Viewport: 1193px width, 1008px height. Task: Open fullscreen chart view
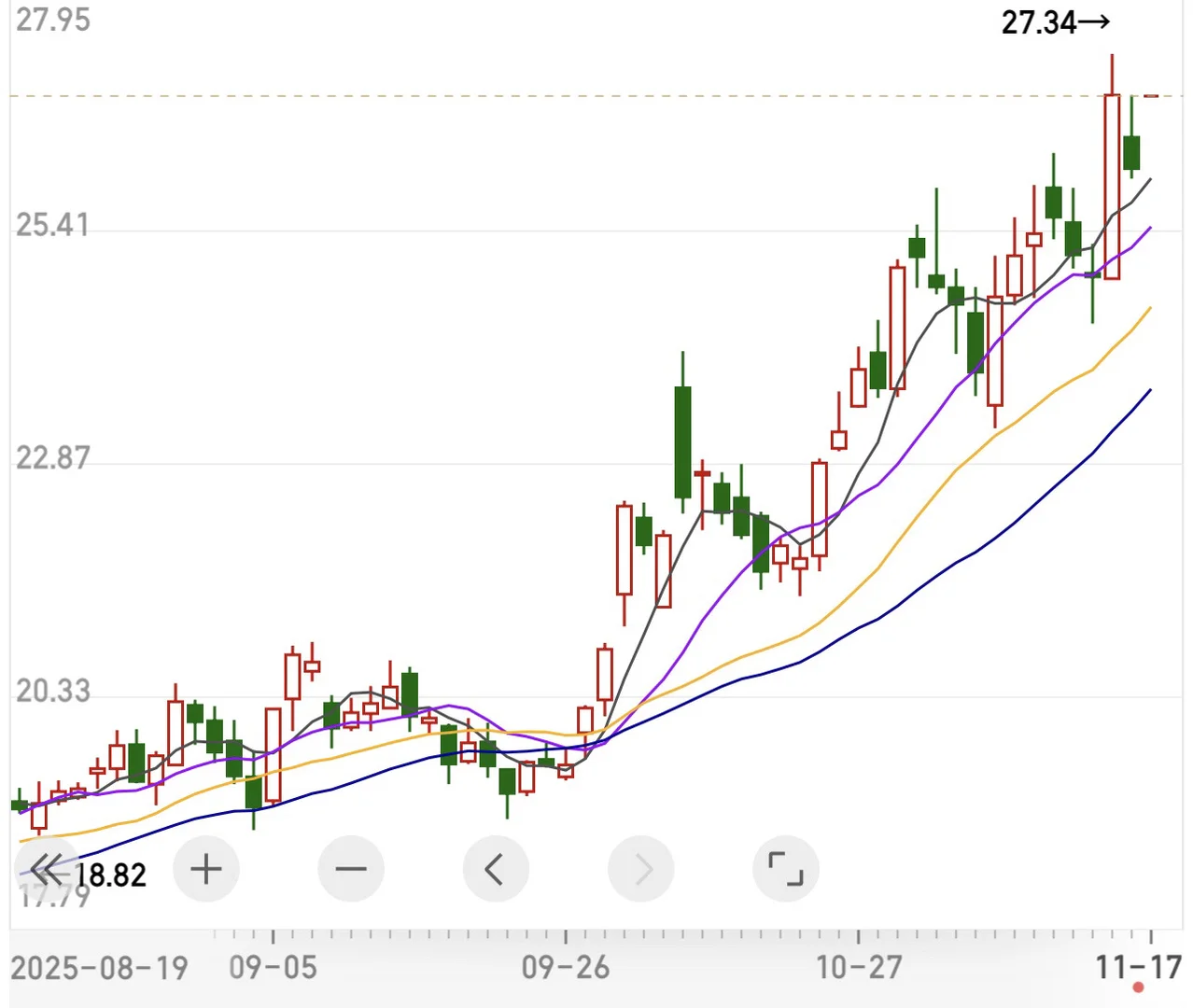[x=786, y=869]
